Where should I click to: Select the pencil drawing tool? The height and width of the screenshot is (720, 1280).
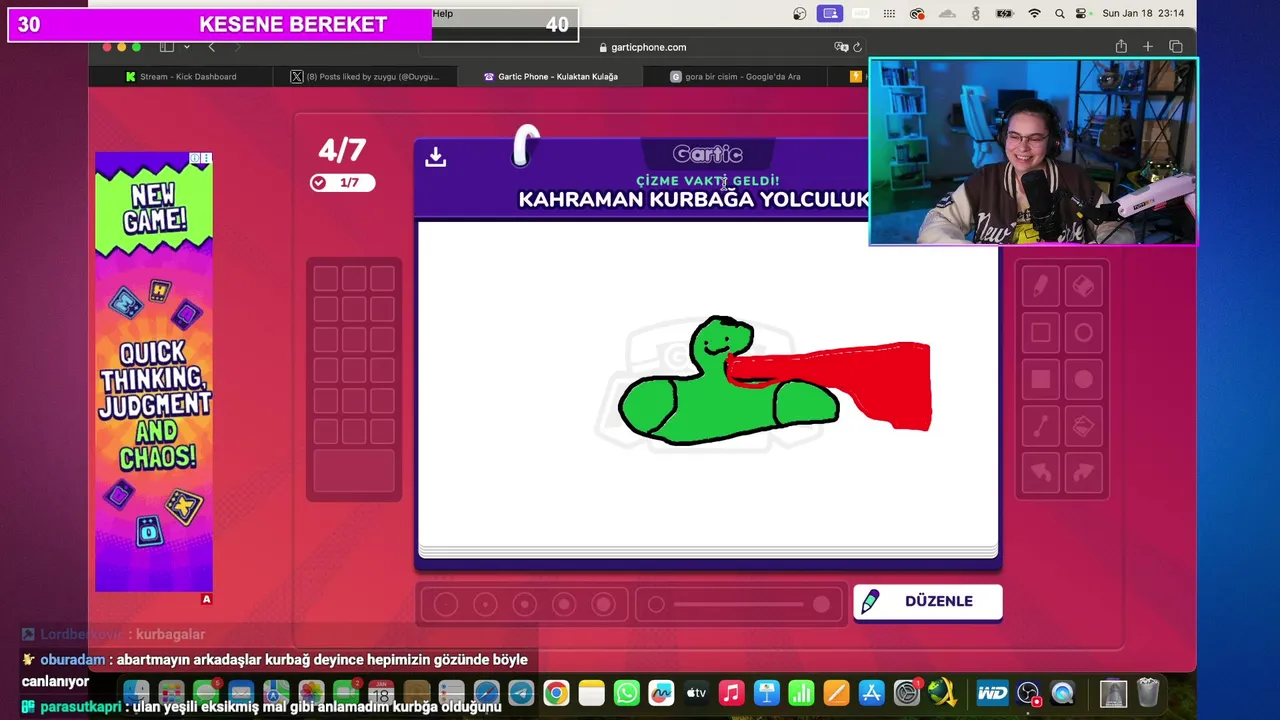pyautogui.click(x=1040, y=286)
